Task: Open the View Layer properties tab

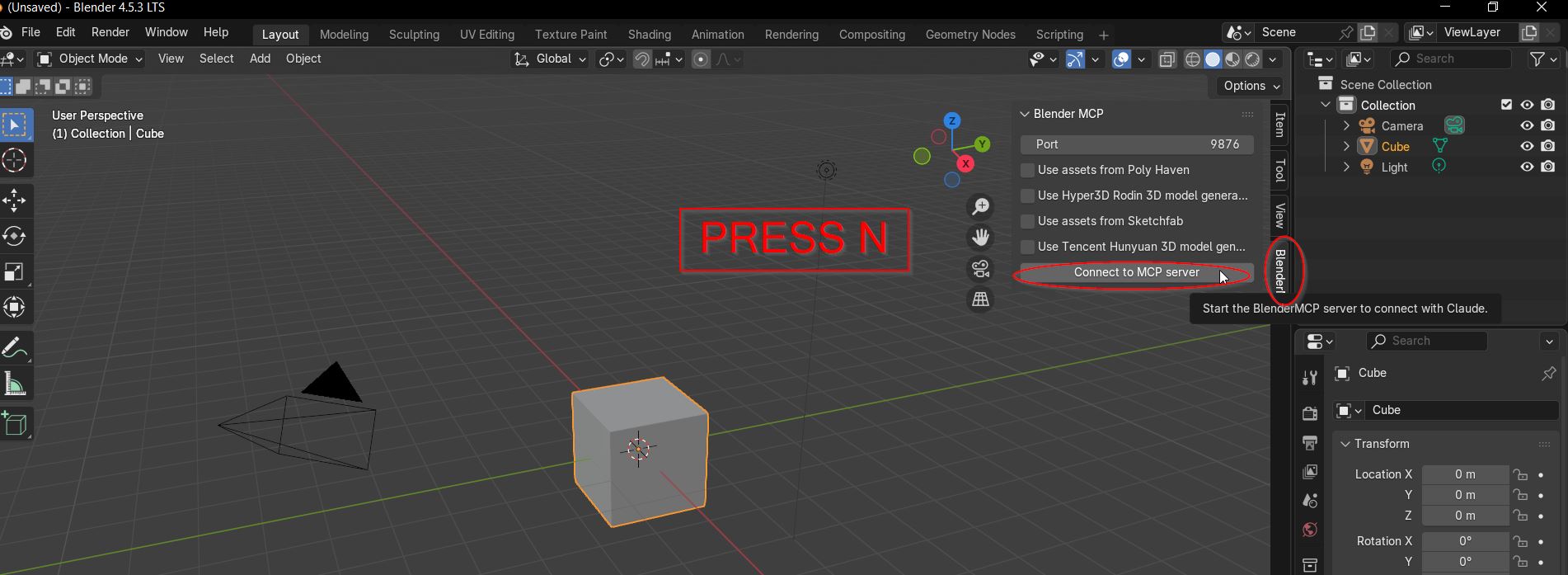Action: [1309, 472]
